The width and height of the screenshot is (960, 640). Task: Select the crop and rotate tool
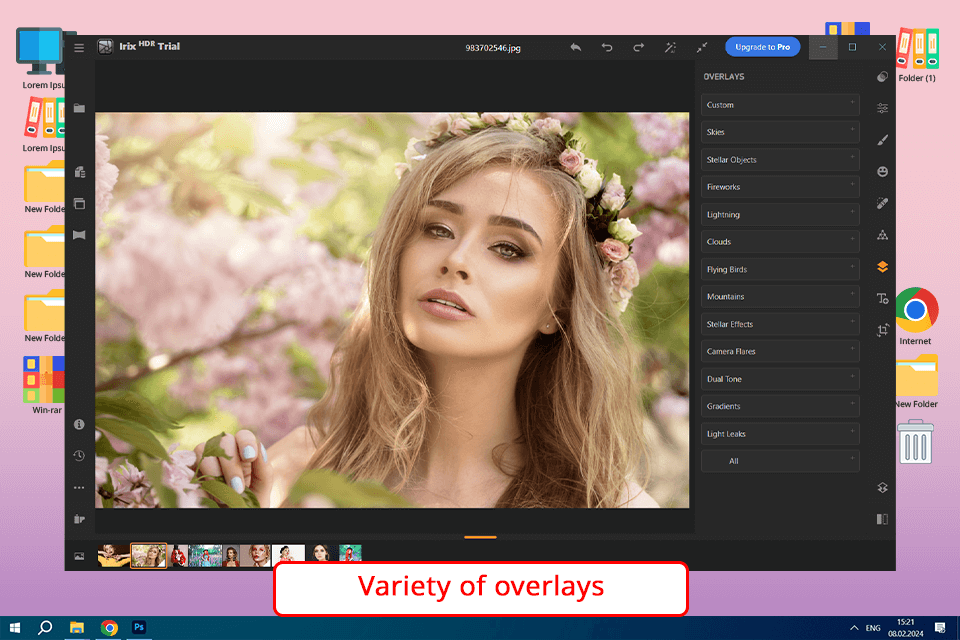click(882, 331)
